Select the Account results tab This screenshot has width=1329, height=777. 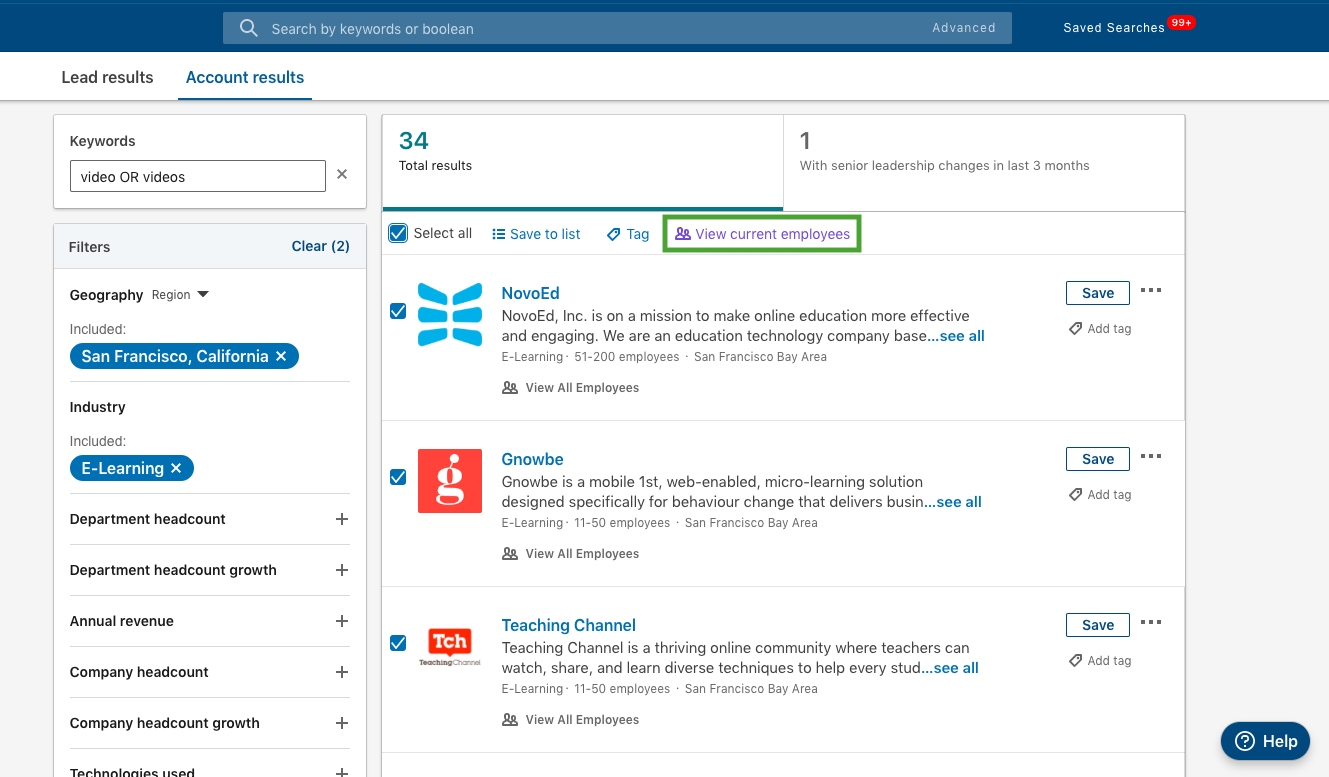pos(245,77)
